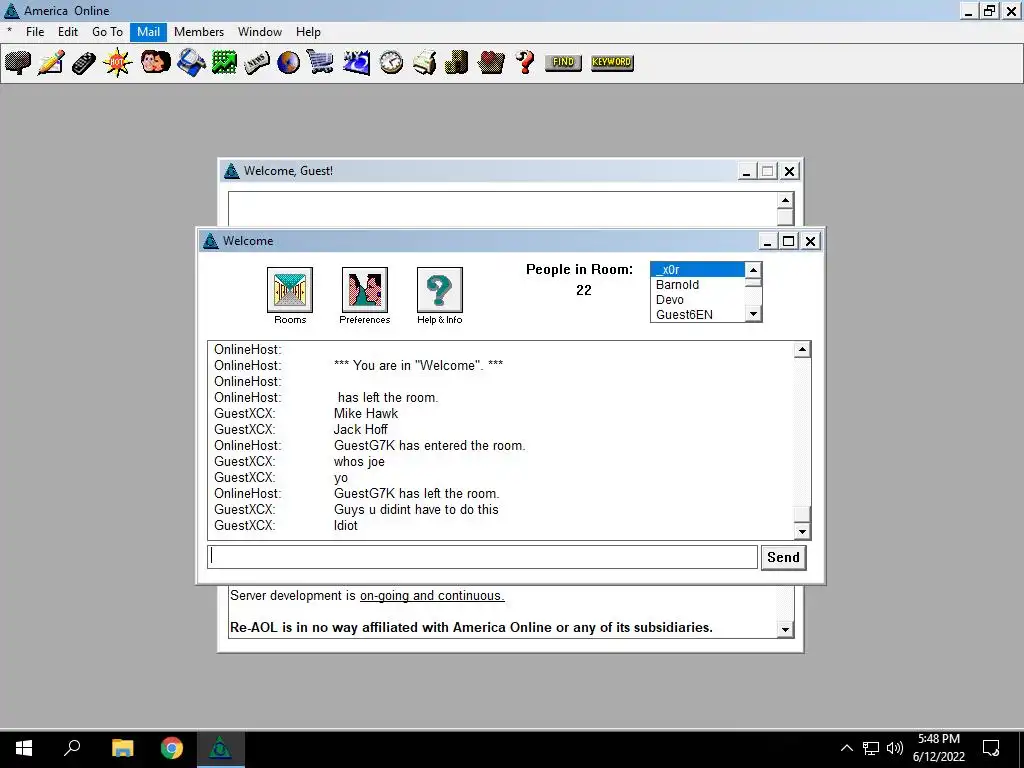1024x768 pixels.
Task: Open File Explorer from taskbar
Action: coord(122,748)
